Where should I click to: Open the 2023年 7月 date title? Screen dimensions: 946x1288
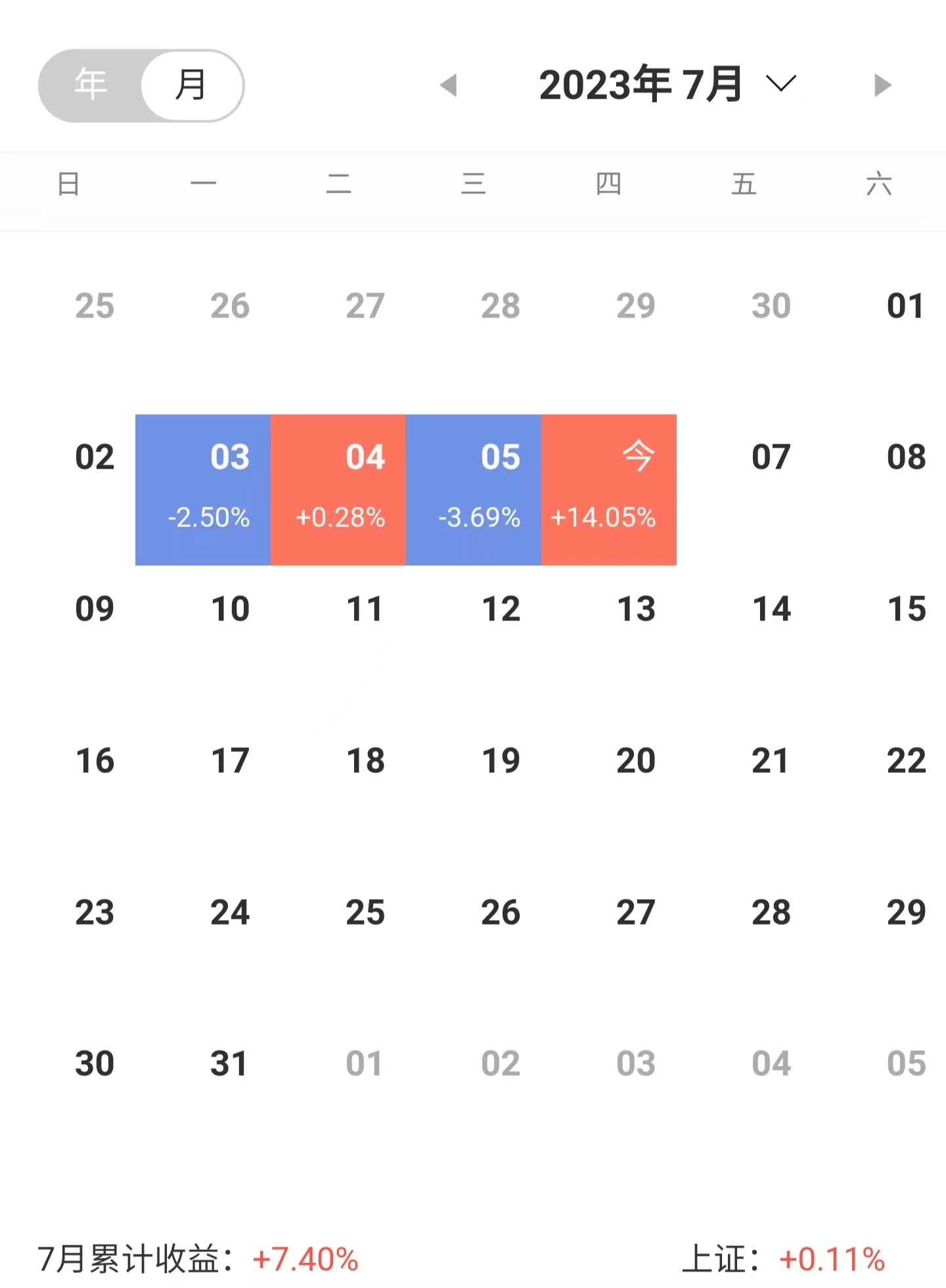pyautogui.click(x=641, y=85)
